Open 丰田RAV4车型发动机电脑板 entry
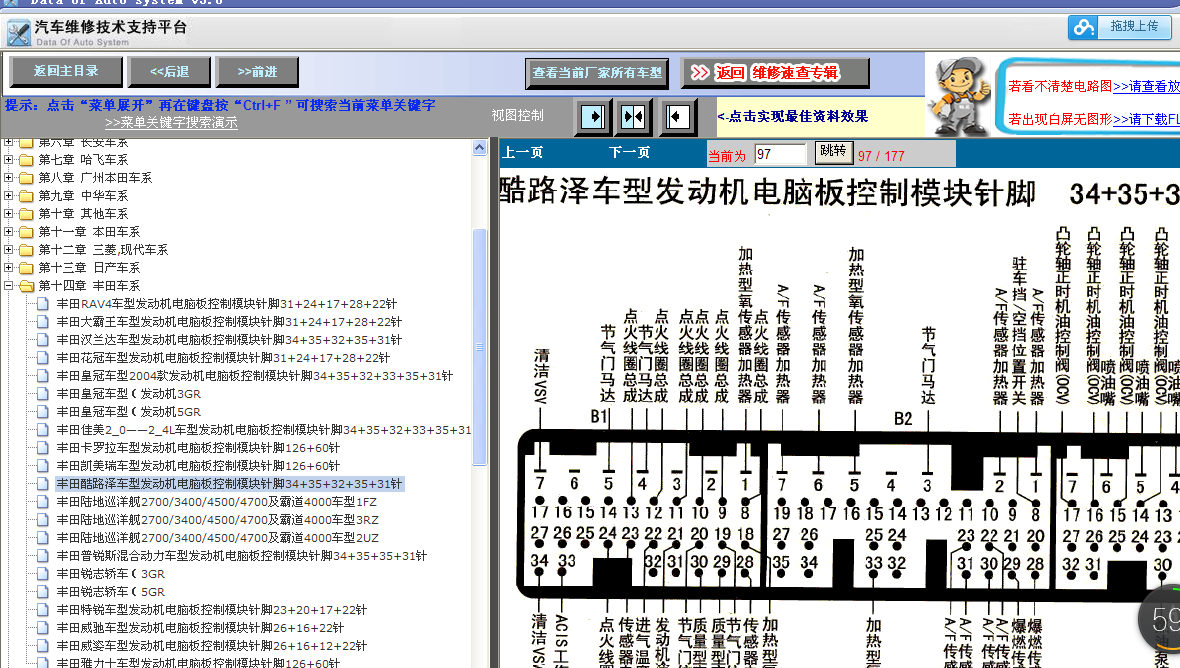 point(227,304)
